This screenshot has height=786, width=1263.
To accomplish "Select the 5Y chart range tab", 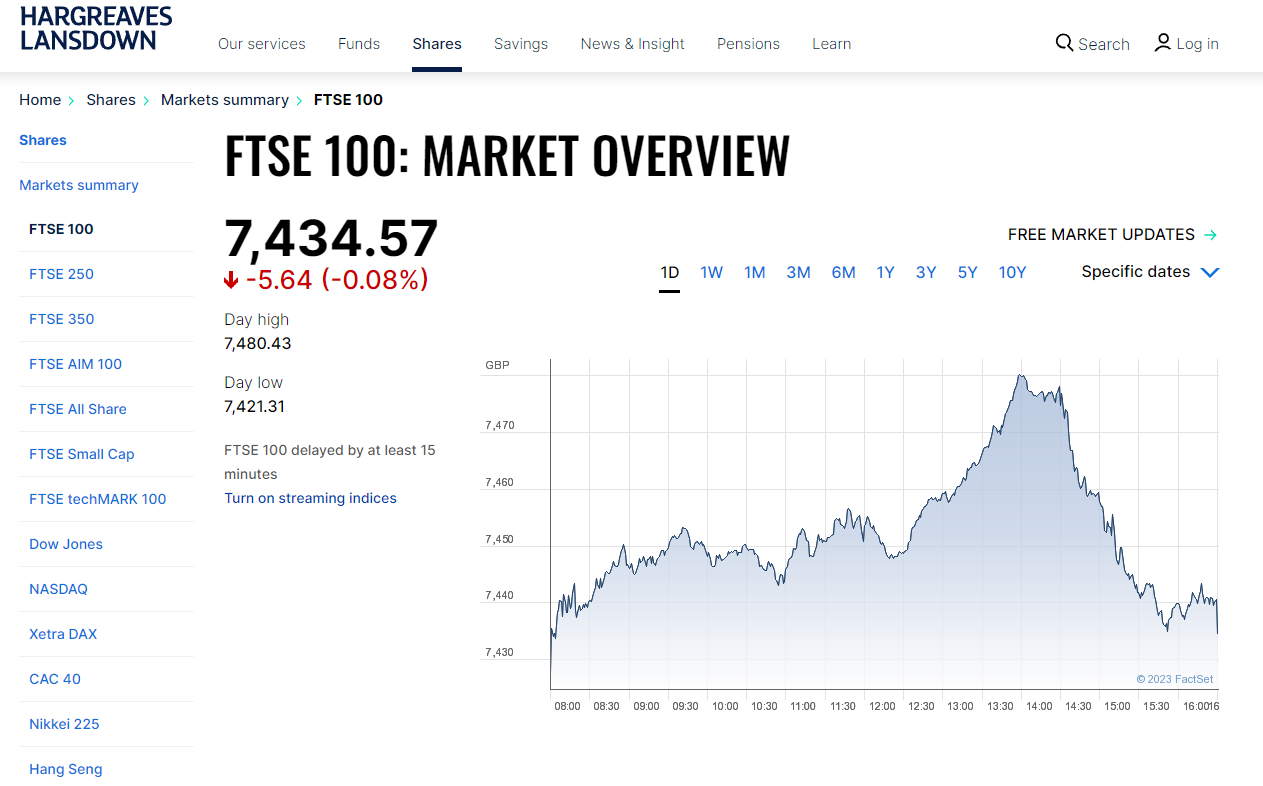I will pos(967,272).
